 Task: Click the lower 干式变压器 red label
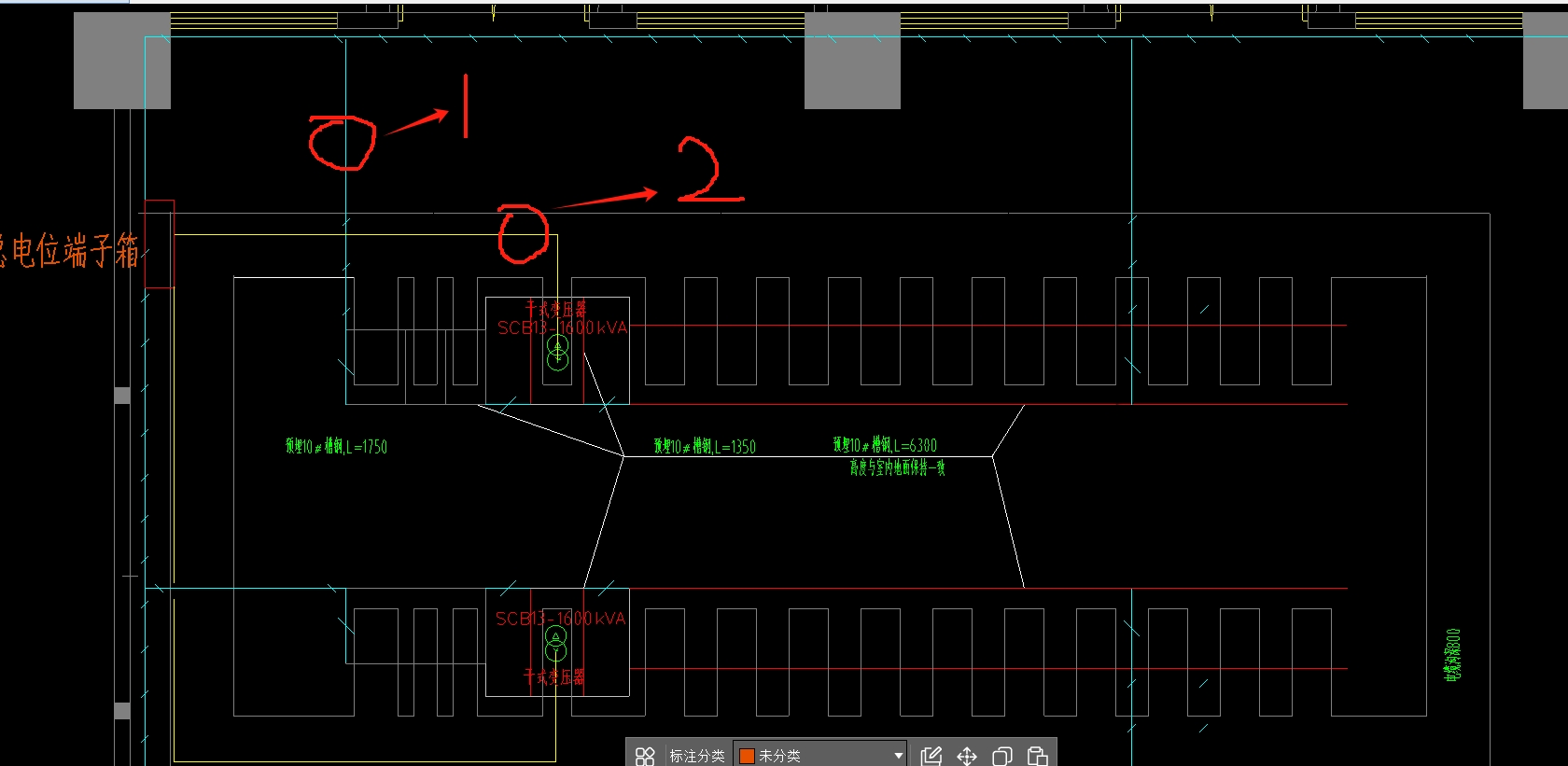coord(554,677)
